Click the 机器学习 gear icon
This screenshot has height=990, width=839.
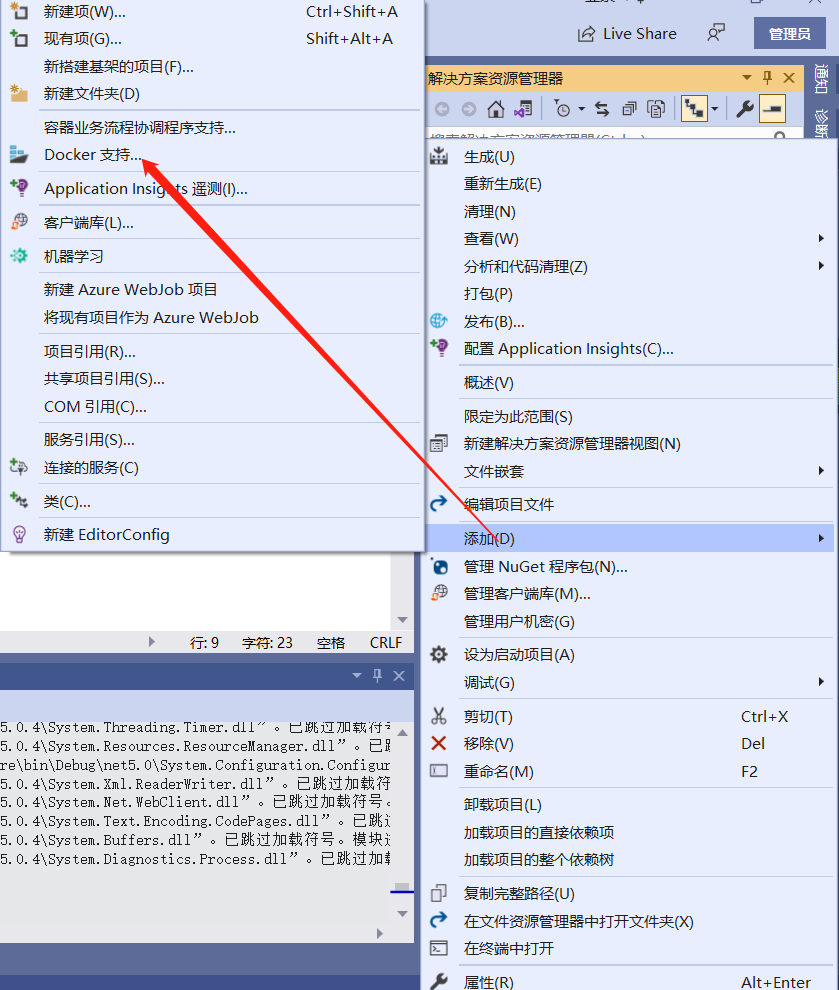(x=19, y=256)
